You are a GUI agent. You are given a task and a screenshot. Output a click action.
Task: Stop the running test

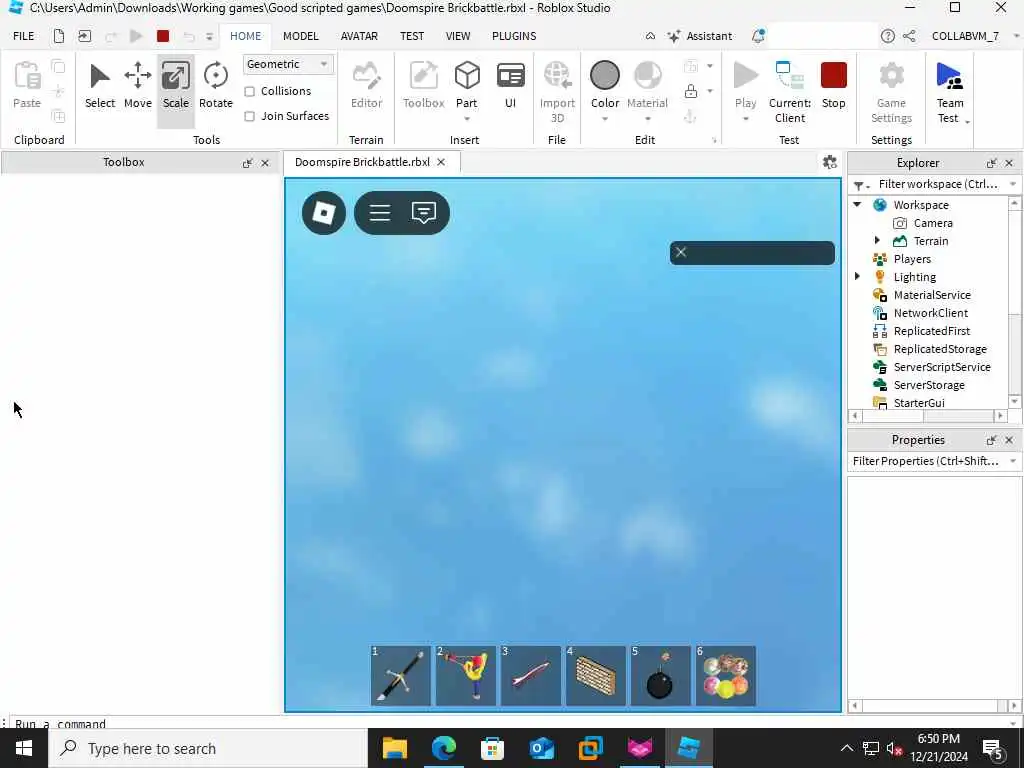point(833,86)
